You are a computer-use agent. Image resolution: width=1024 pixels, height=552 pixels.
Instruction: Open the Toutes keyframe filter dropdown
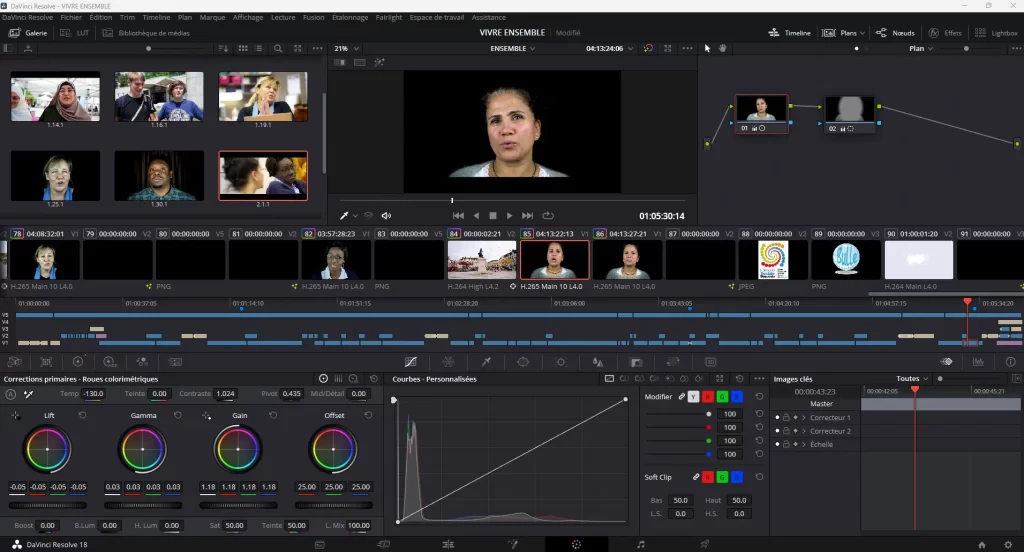[x=912, y=379]
